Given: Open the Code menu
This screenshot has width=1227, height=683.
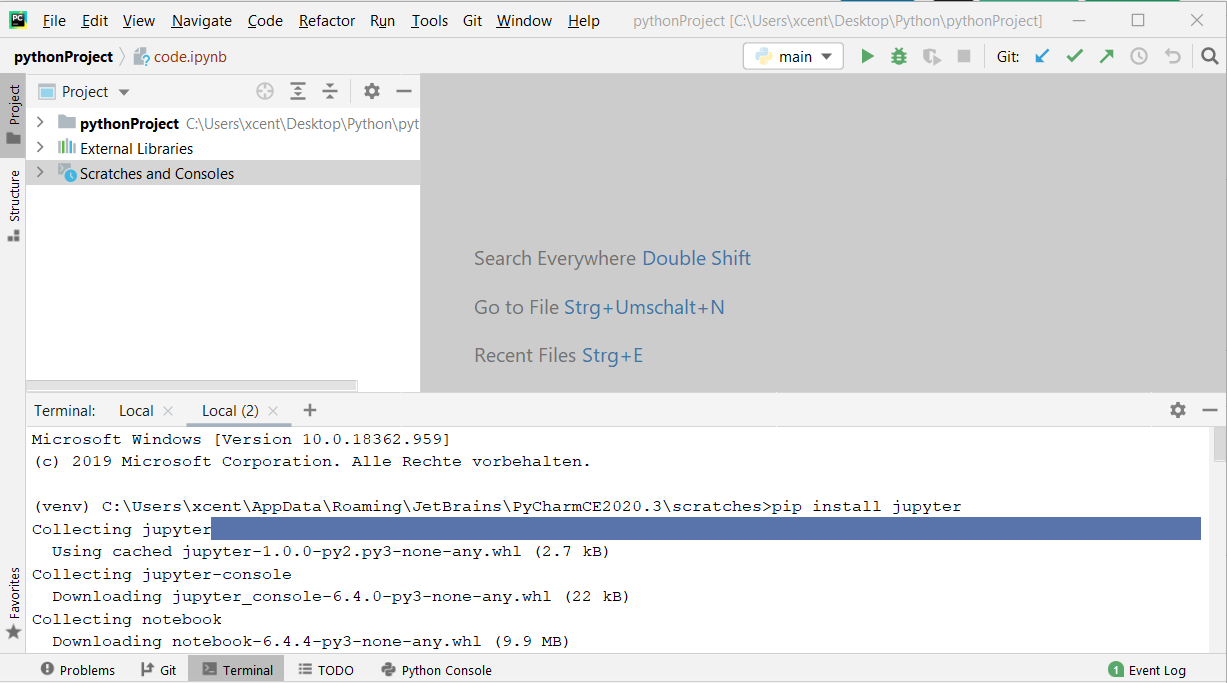Looking at the screenshot, I should pyautogui.click(x=265, y=21).
